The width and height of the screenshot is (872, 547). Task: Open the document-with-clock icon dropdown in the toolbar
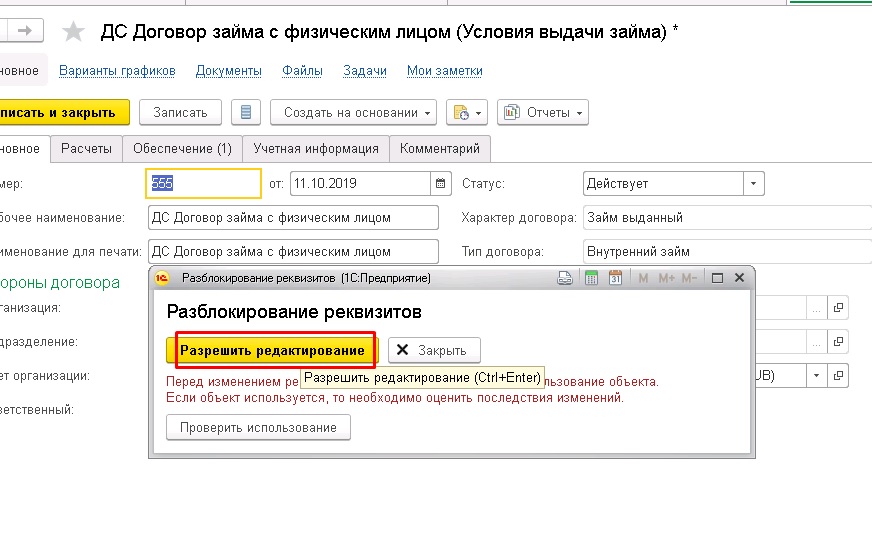click(x=467, y=112)
